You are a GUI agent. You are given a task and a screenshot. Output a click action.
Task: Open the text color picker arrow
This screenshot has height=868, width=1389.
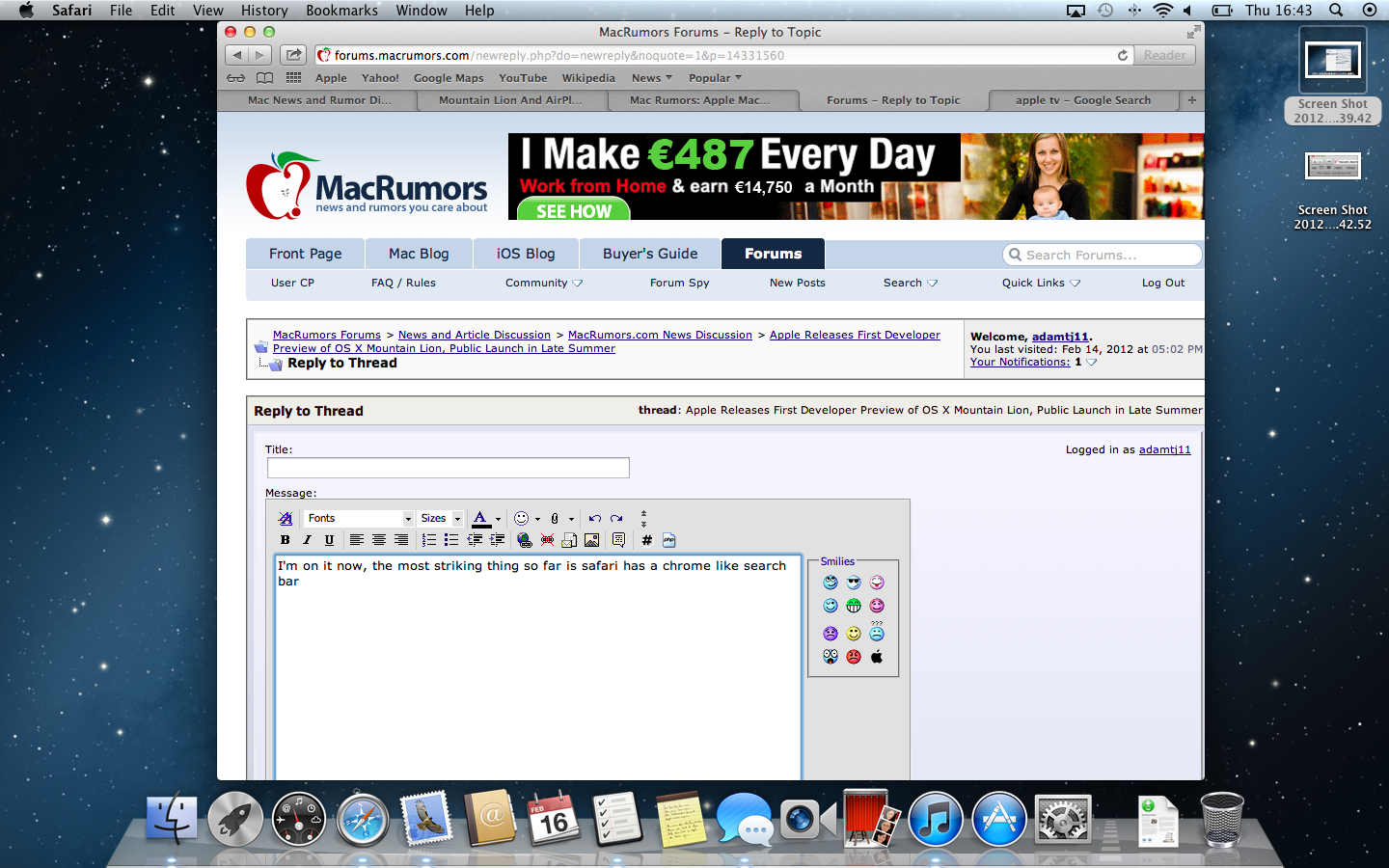point(498,520)
